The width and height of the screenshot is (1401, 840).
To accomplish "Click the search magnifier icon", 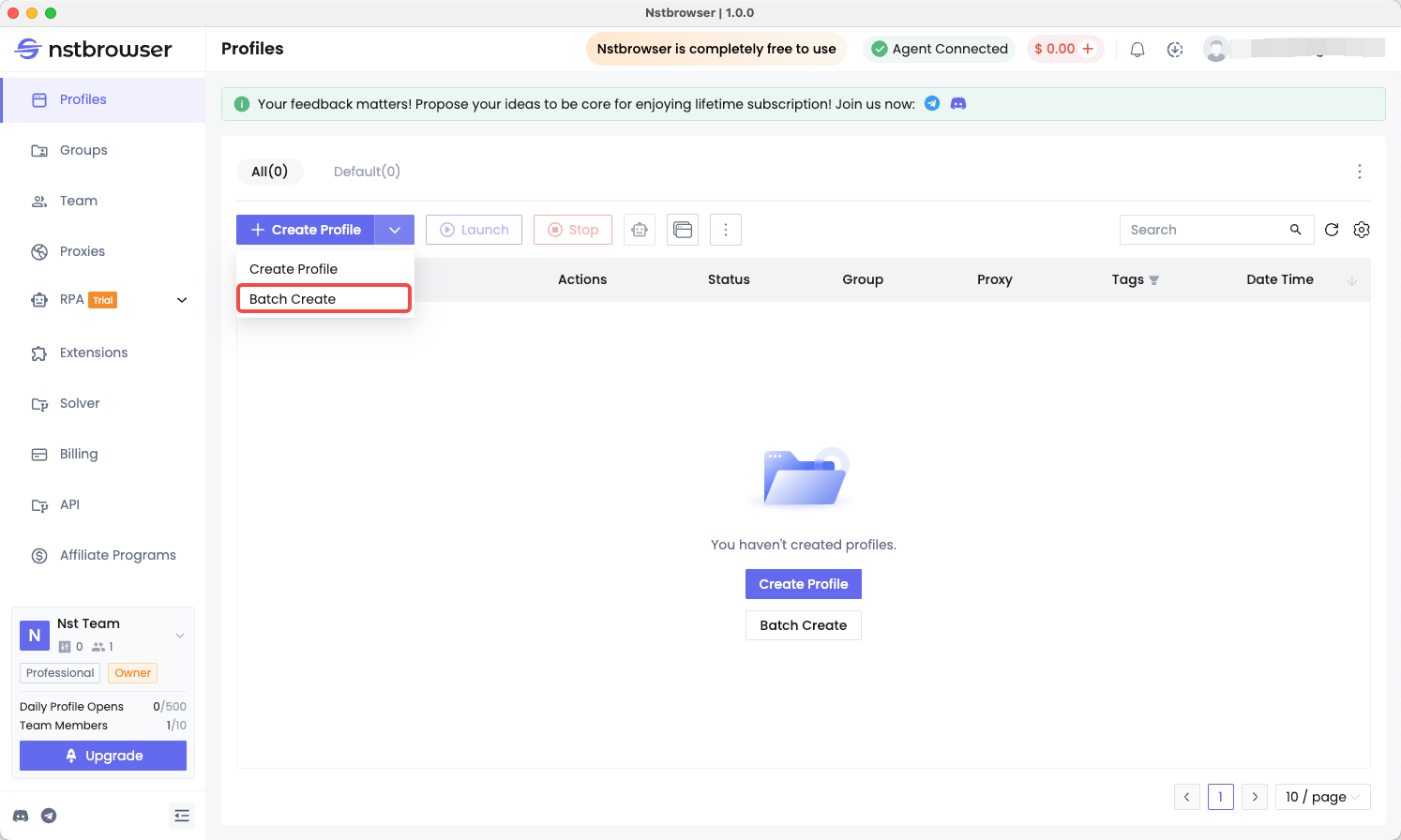I will [x=1296, y=230].
